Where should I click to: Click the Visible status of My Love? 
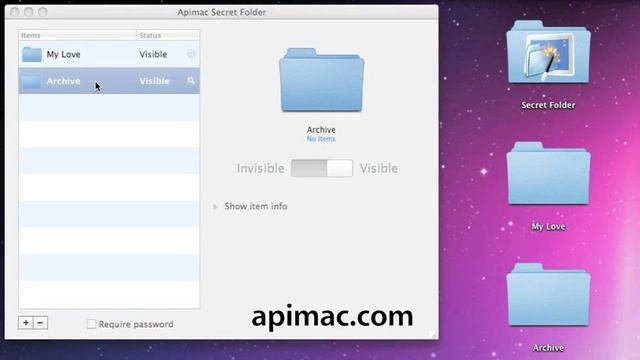pyautogui.click(x=153, y=54)
